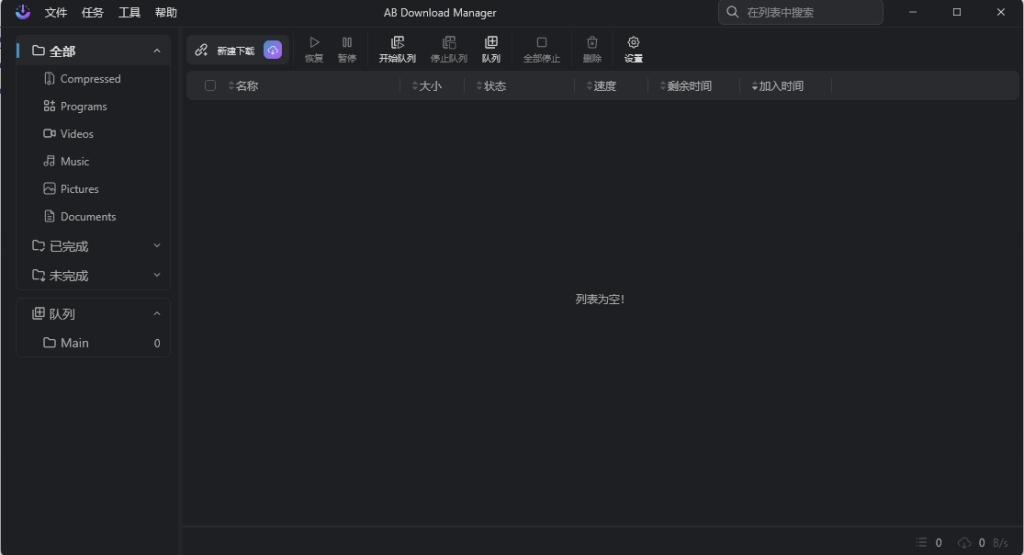Click the download speed cloud icon in status bar

click(x=964, y=543)
